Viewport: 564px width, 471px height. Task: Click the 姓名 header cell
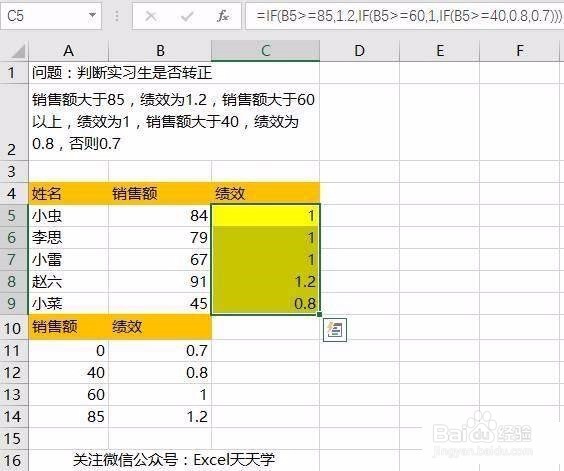coord(68,194)
